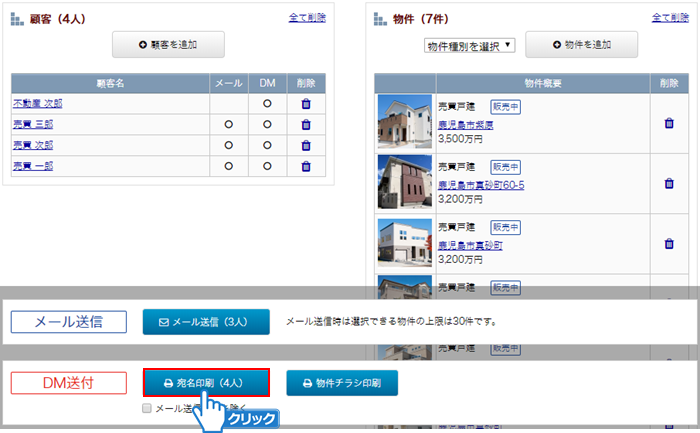700x433 pixels.
Task: Check the メール送信 exclude checkbox under DM送付
Action: [147, 409]
